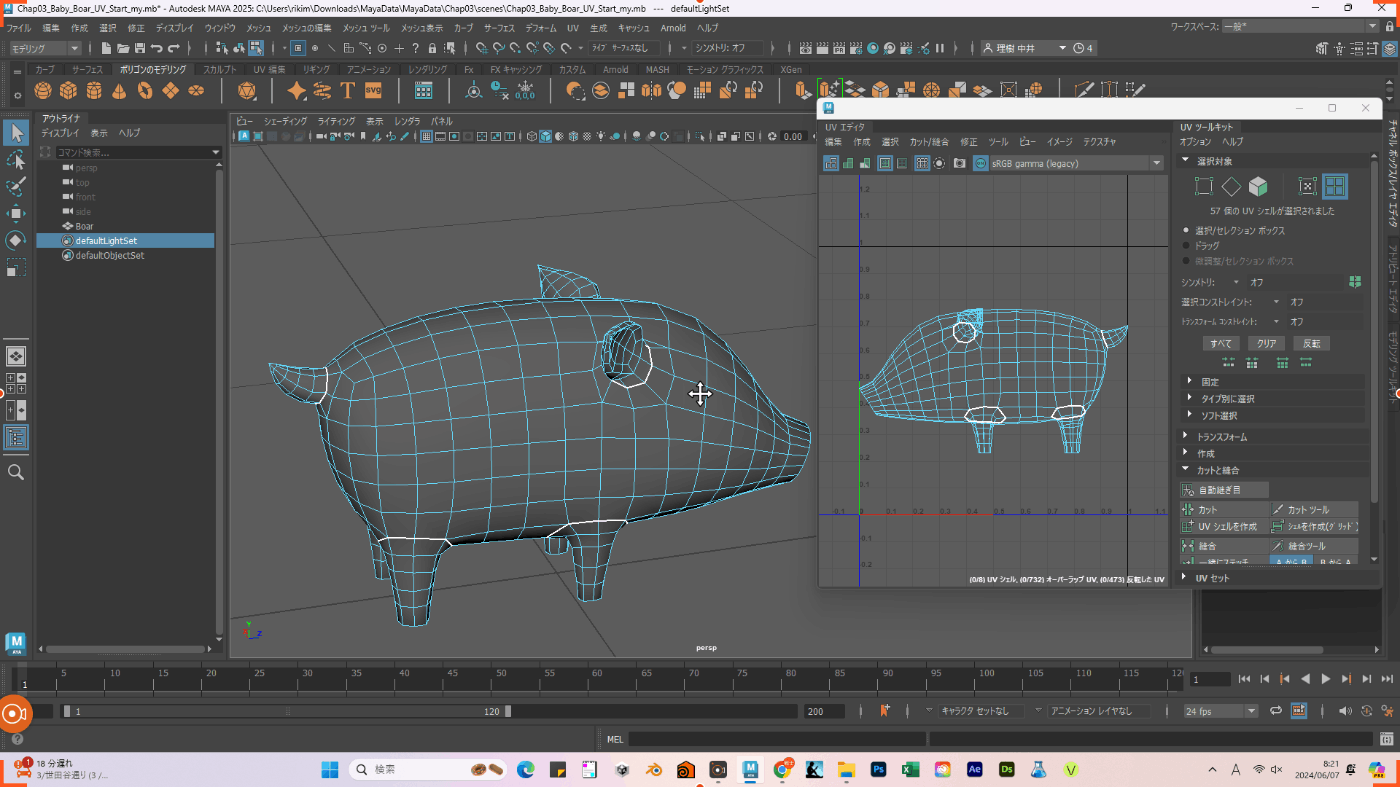
Task: Click the Undo arrow icon
Action: coord(157,48)
